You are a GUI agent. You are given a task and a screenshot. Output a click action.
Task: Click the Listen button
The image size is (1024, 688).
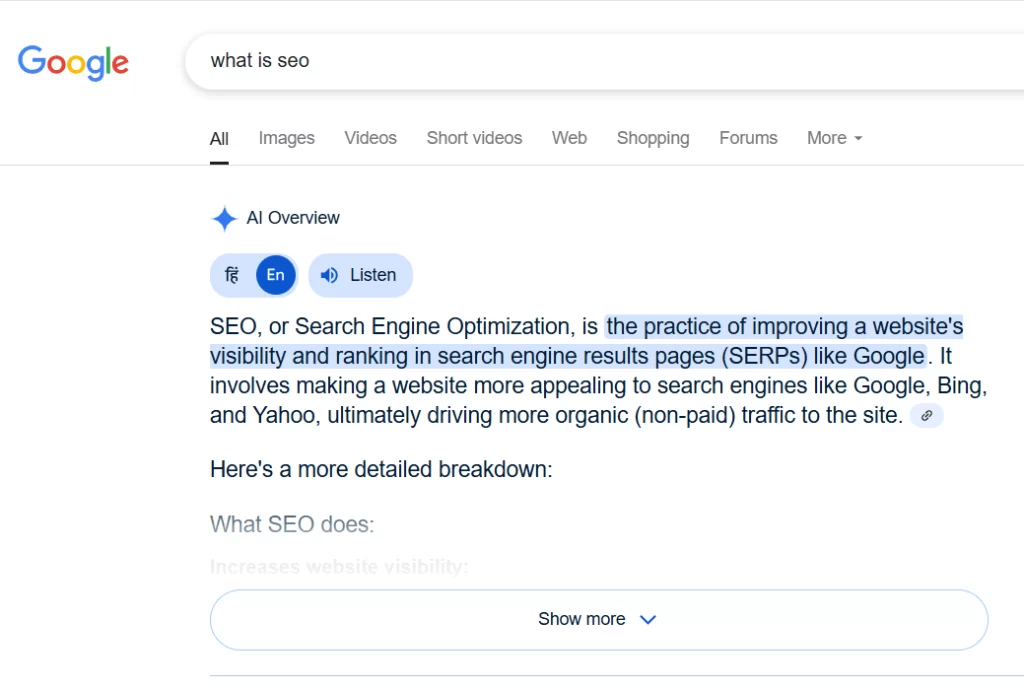(x=360, y=275)
